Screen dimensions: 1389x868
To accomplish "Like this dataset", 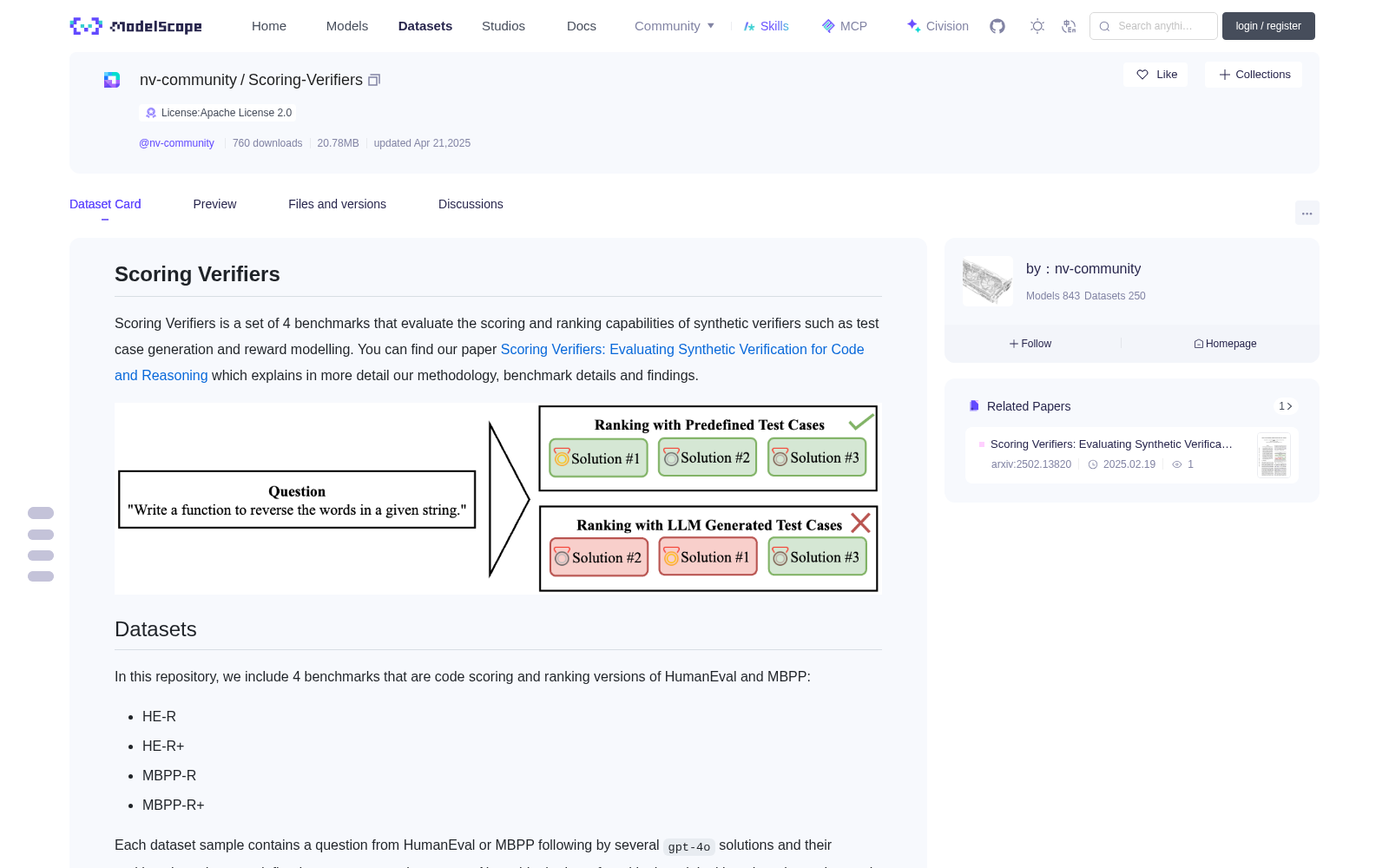I will [1156, 75].
